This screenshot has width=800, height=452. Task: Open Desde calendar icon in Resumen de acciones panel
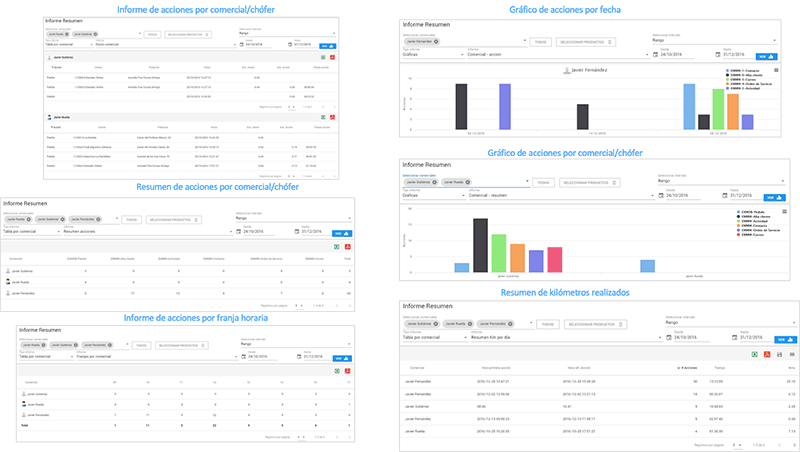pos(239,232)
